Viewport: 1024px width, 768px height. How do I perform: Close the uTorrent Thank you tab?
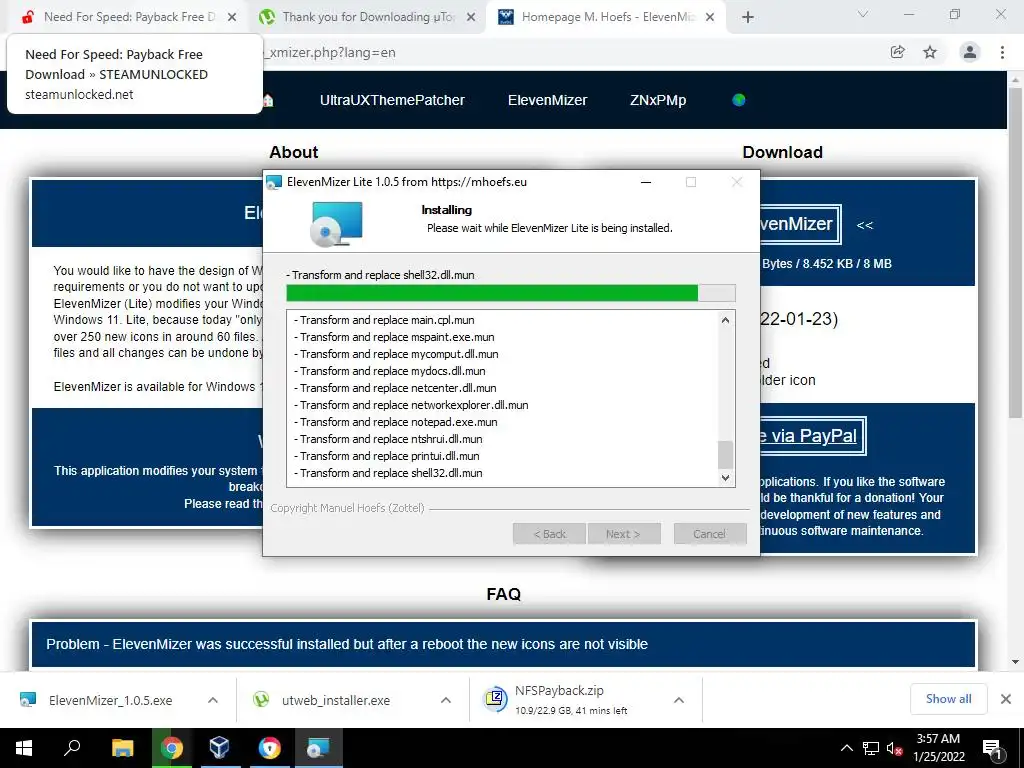[471, 17]
